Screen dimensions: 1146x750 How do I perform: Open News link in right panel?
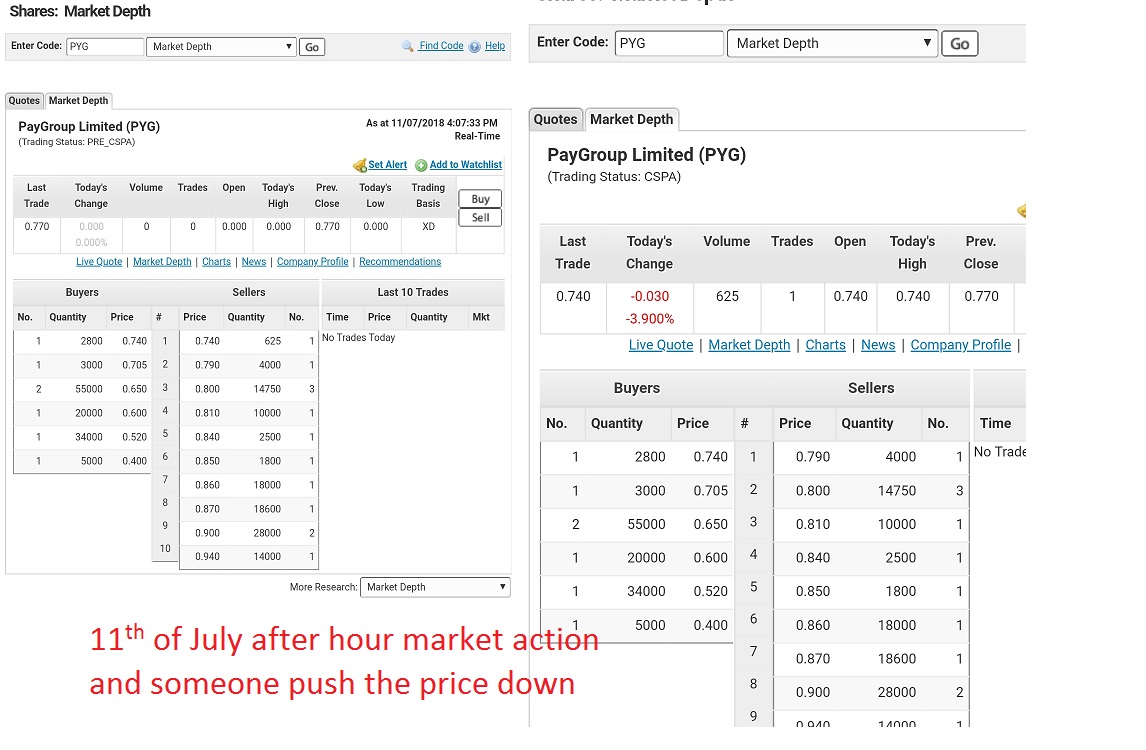click(878, 345)
